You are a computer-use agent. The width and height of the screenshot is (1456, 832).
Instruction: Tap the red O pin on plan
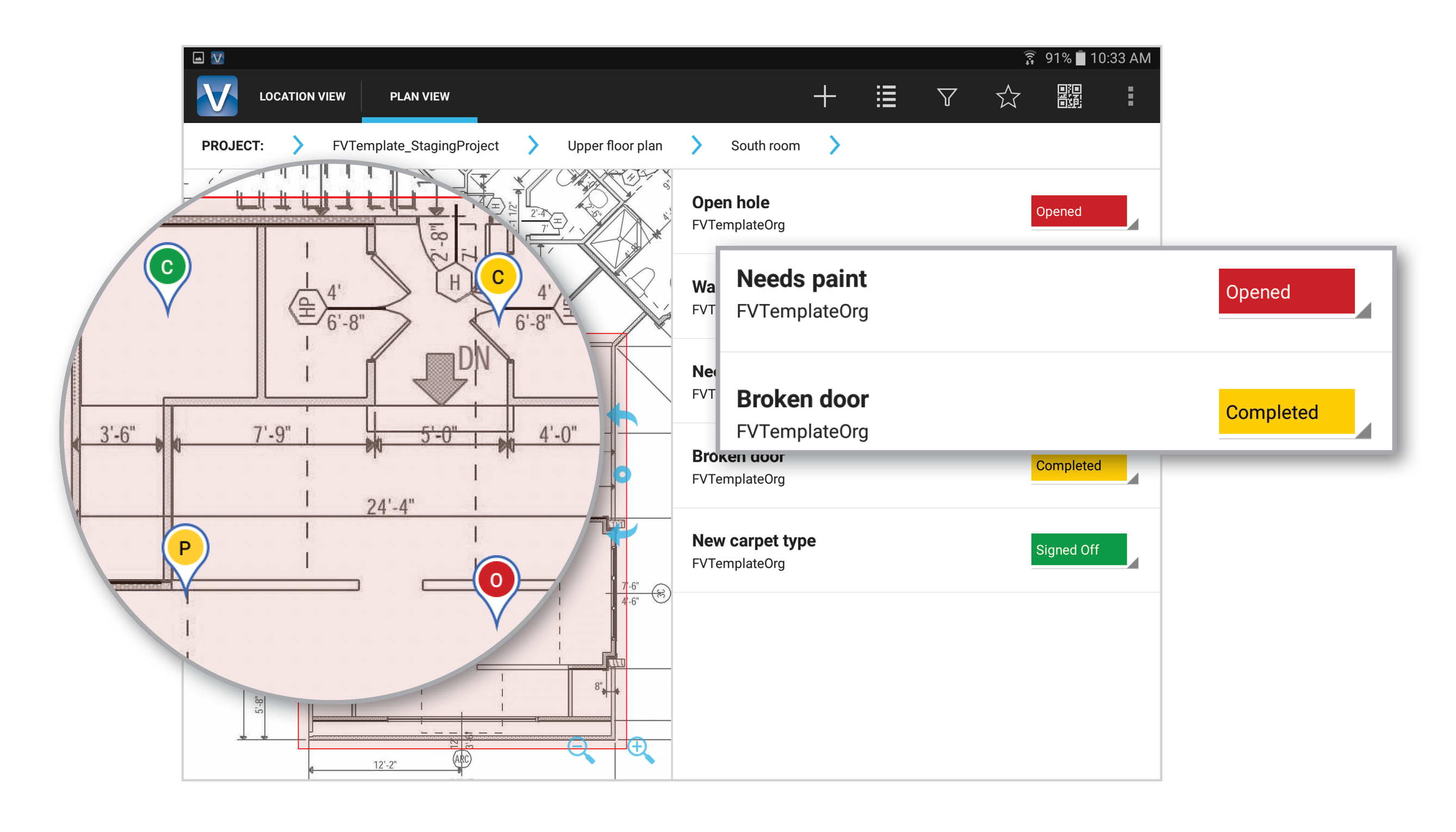(495, 581)
